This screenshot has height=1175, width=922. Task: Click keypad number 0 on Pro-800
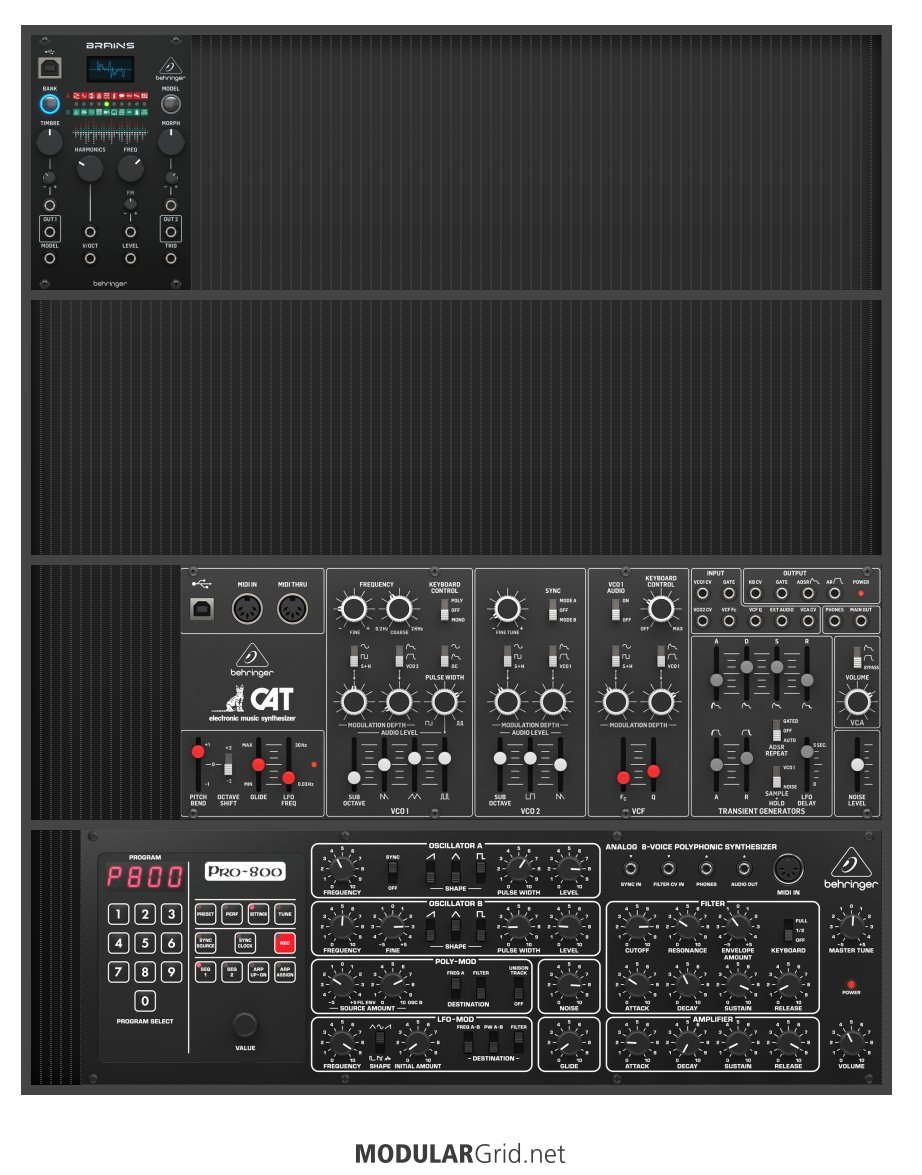click(145, 1000)
